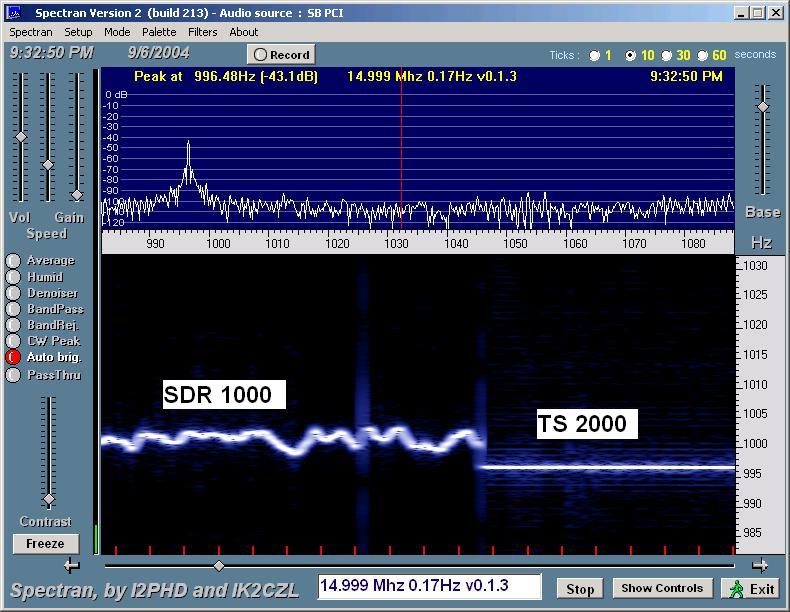The height and width of the screenshot is (612, 790).
Task: Click the Contrast slider handle
Action: click(x=48, y=499)
